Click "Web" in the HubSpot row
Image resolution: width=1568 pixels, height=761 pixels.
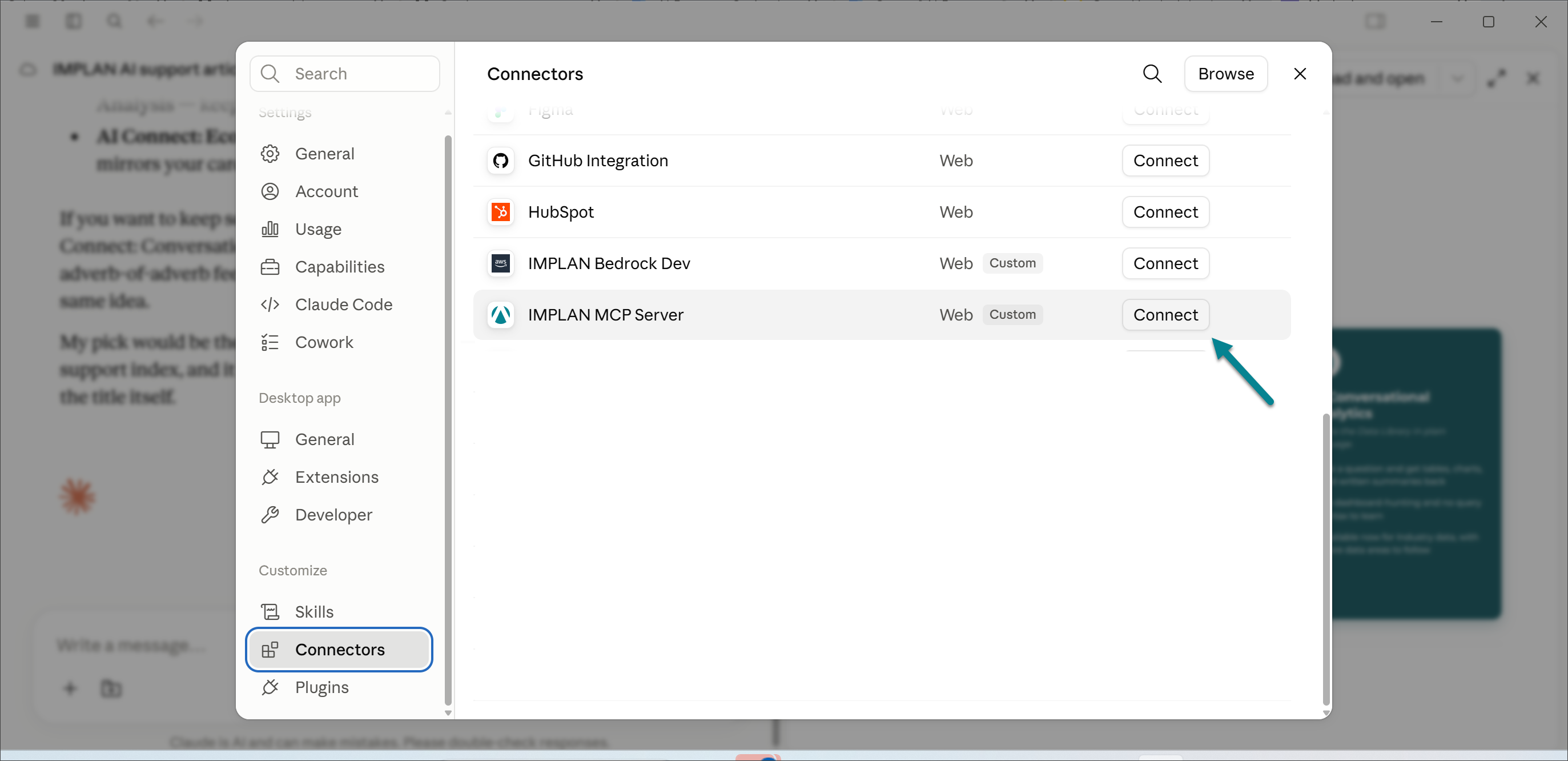point(956,212)
